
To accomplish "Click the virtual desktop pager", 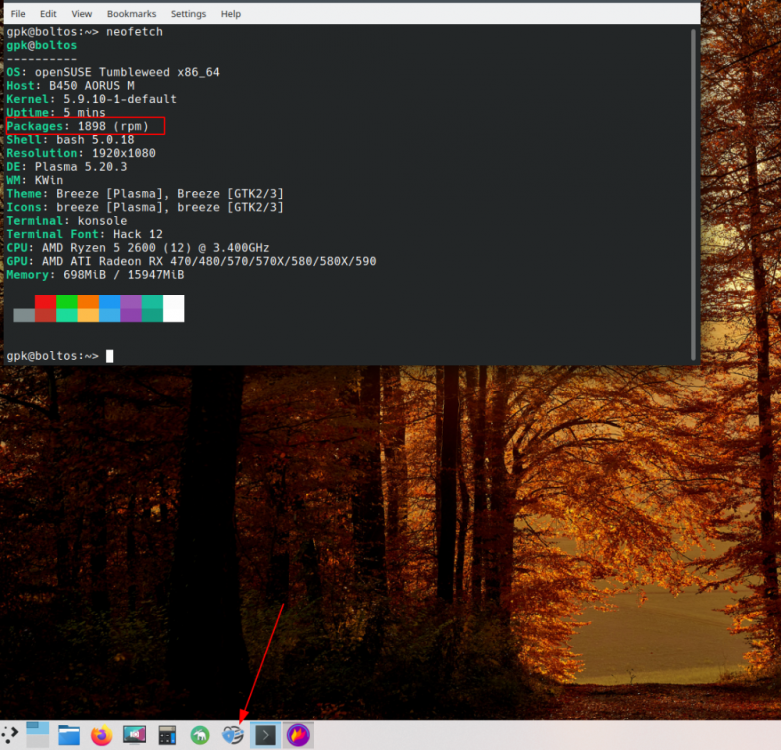I will tap(37, 735).
